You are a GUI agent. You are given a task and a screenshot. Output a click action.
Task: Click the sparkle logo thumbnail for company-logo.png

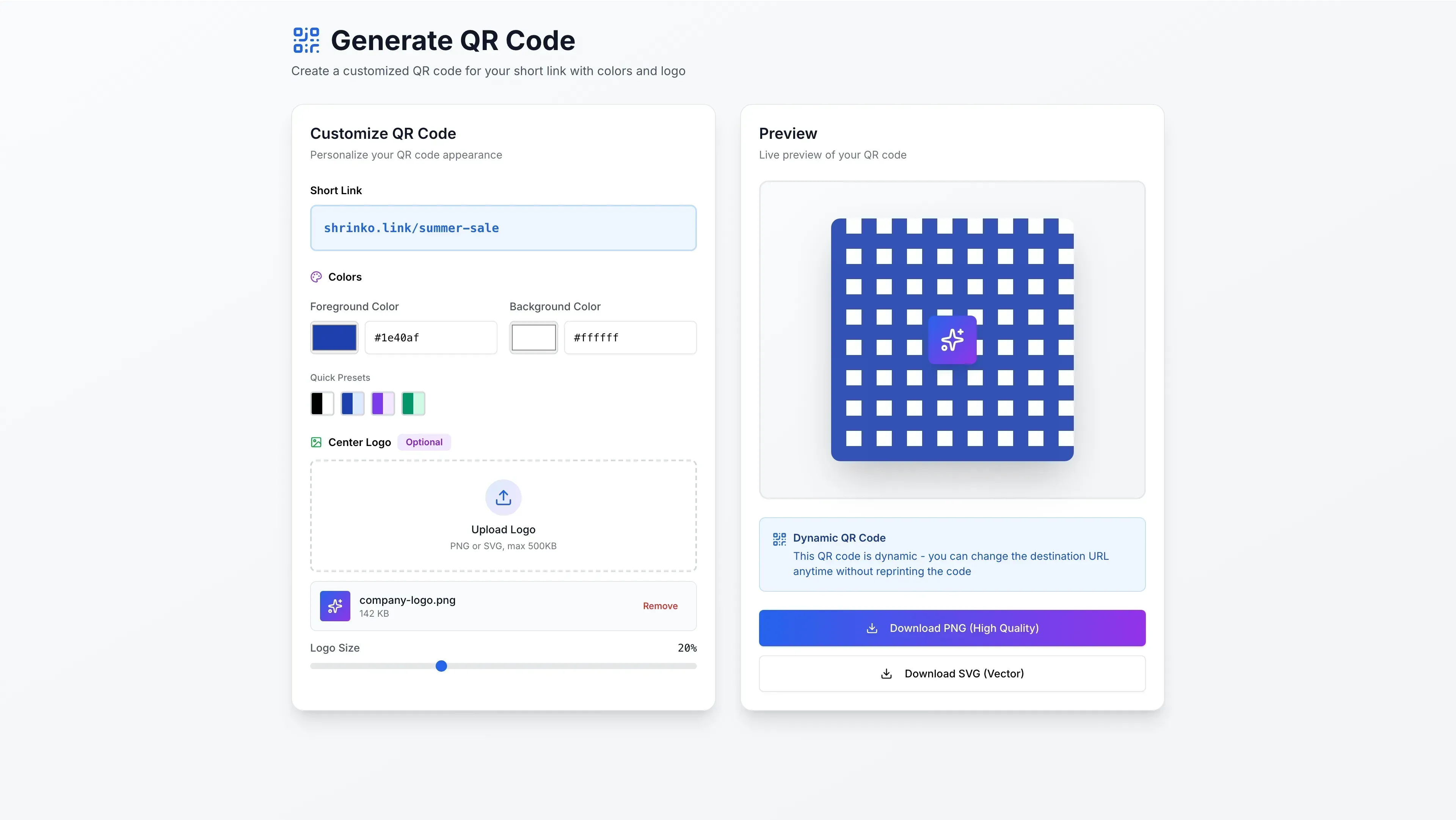pyautogui.click(x=334, y=606)
